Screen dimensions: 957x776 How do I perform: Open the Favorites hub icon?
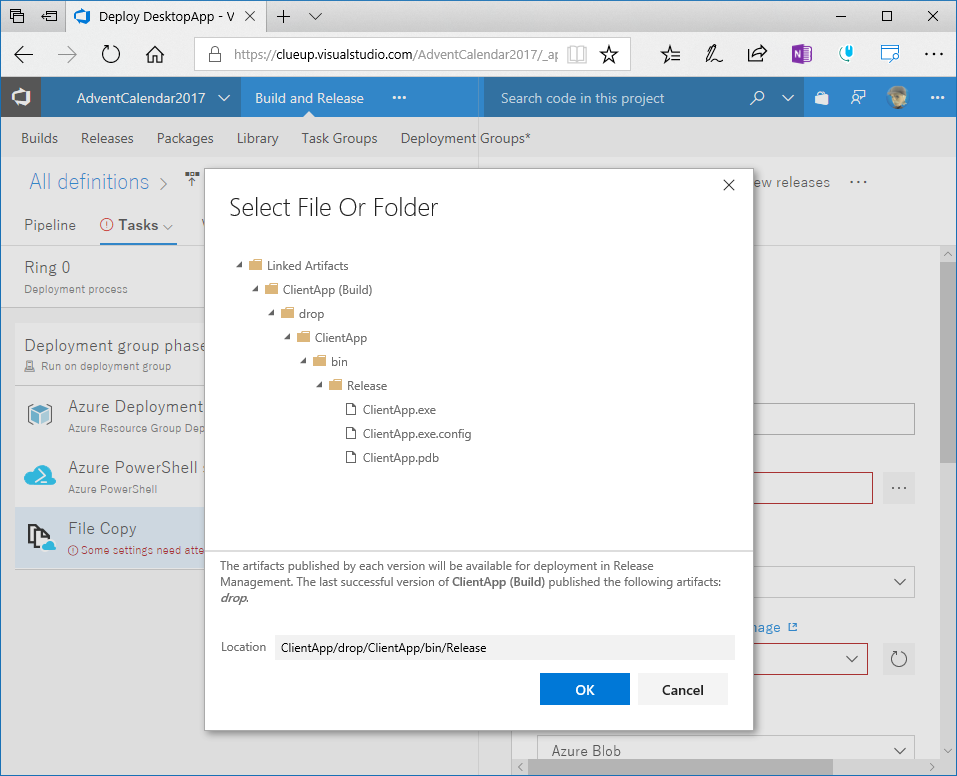[x=670, y=54]
